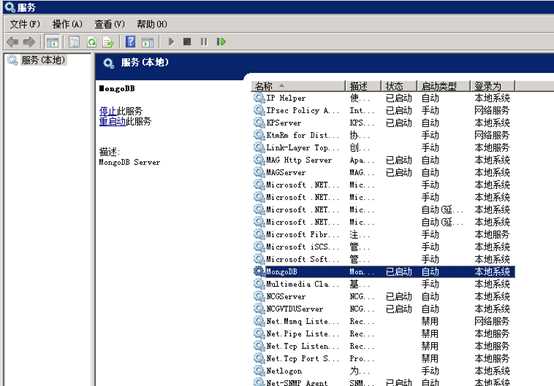Select the Link-Layer Top... service name
Image resolution: width=554 pixels, height=386 pixels.
point(303,148)
